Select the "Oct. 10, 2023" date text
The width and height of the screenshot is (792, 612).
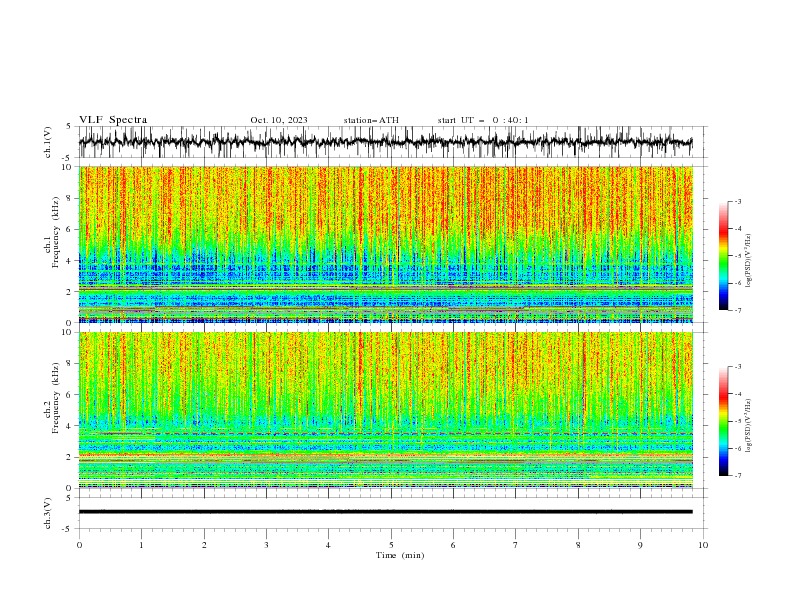click(x=279, y=120)
